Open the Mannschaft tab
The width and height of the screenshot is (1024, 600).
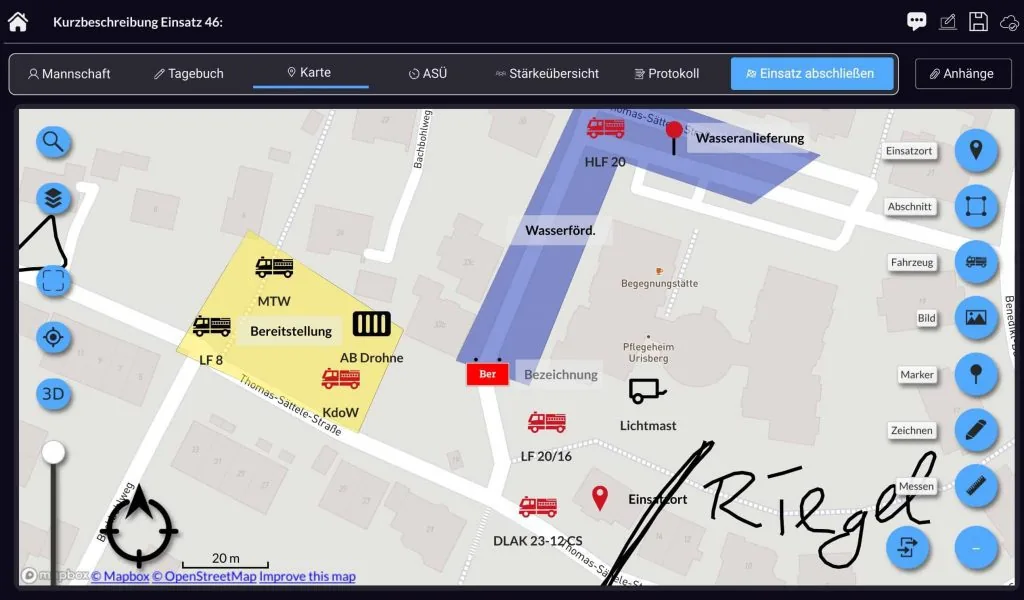pos(69,74)
